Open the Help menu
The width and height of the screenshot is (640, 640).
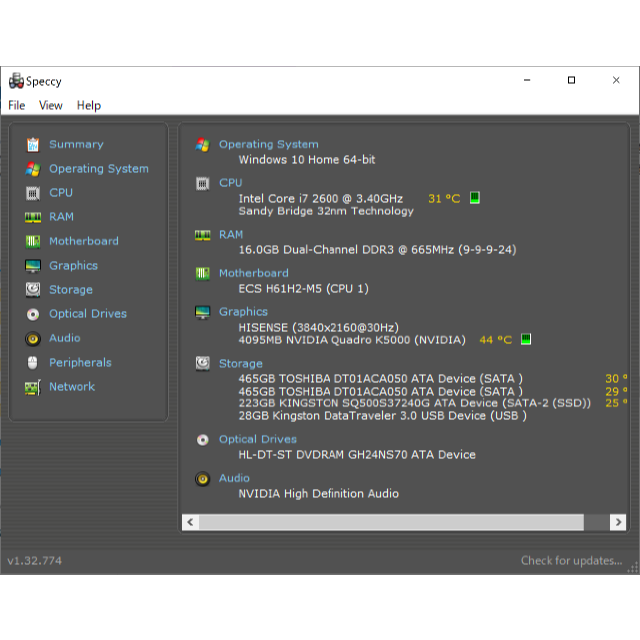[x=89, y=105]
